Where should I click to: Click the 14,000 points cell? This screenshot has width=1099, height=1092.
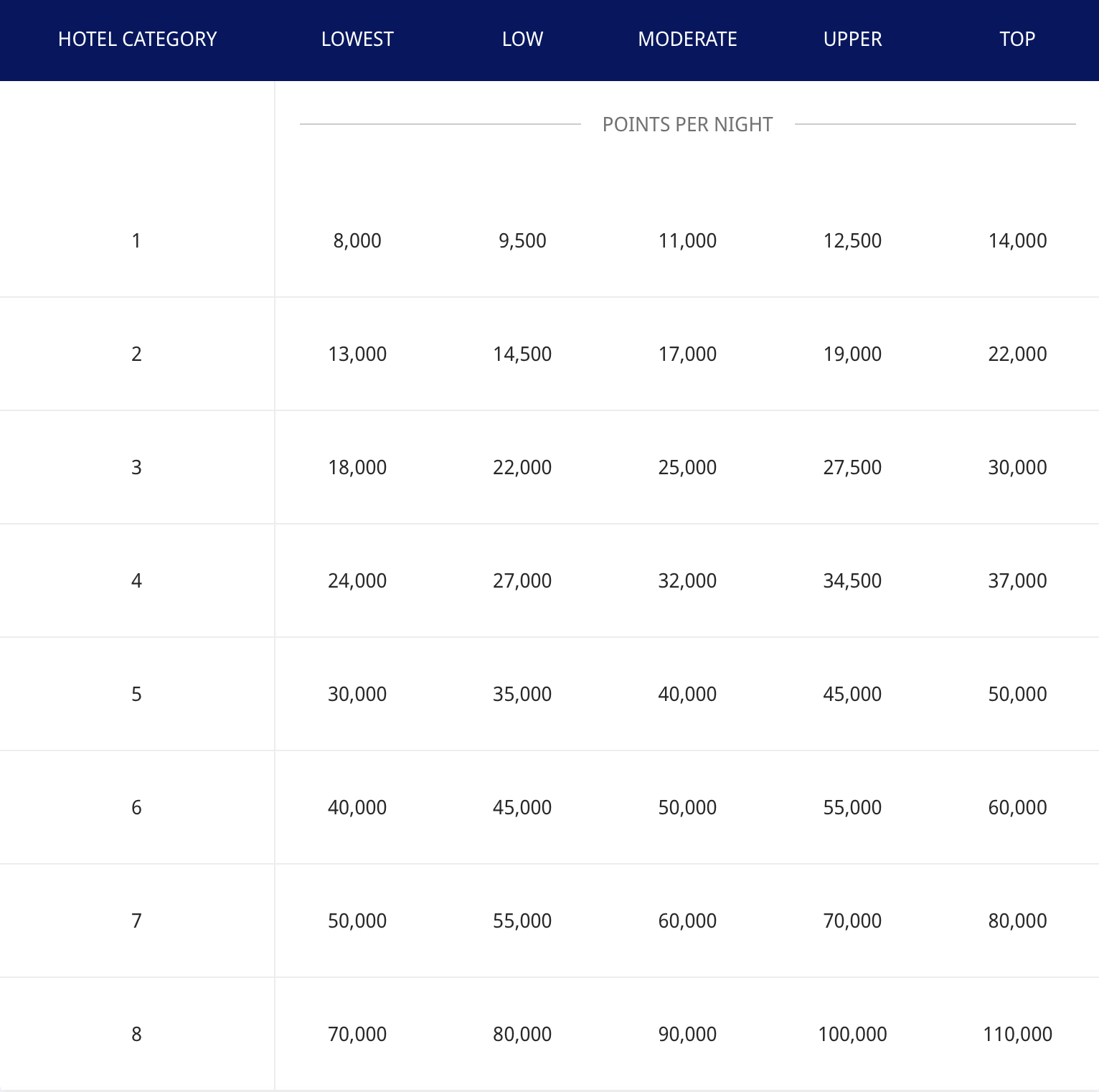tap(1017, 240)
